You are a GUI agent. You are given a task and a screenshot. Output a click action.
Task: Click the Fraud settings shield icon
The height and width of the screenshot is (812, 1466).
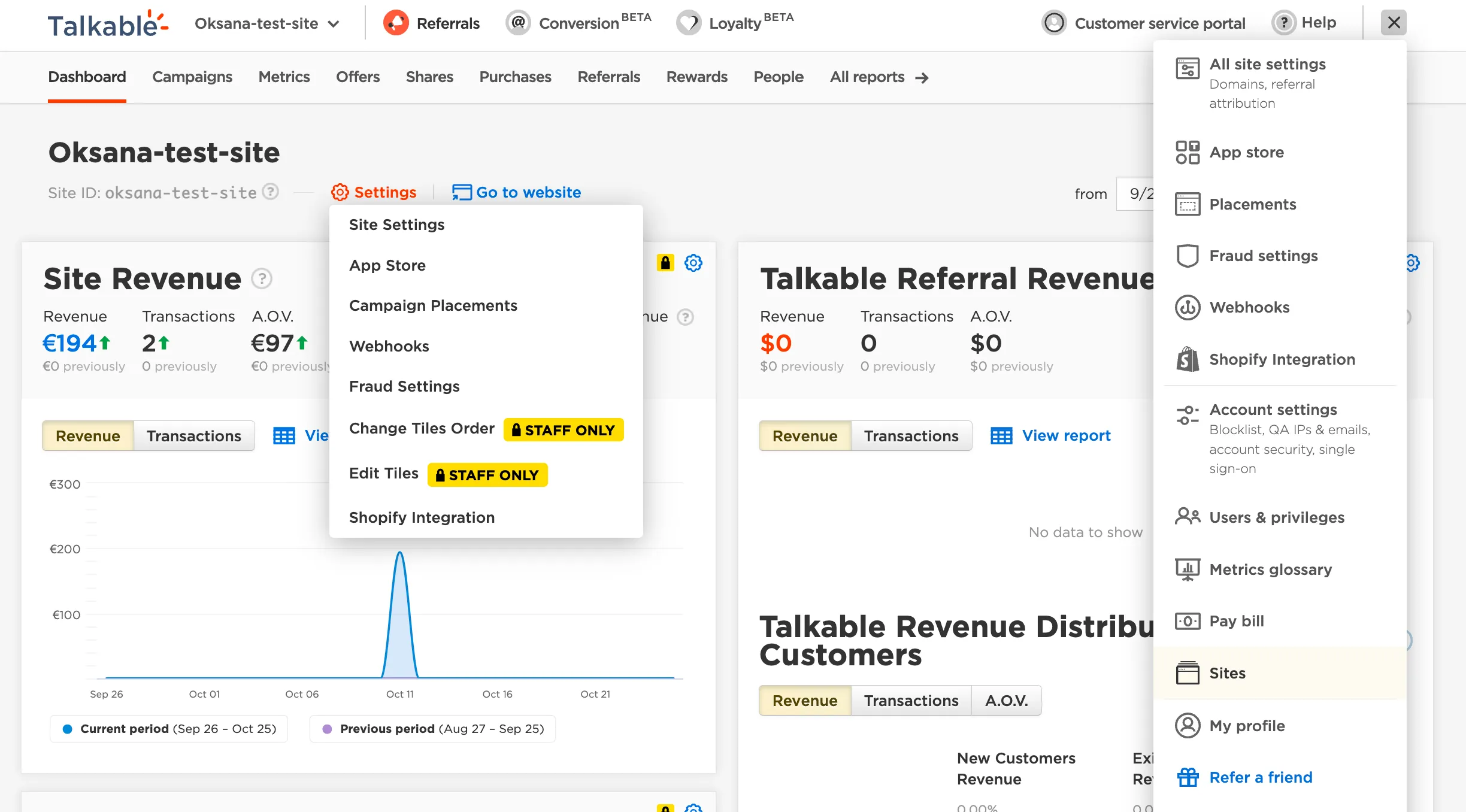(1187, 256)
